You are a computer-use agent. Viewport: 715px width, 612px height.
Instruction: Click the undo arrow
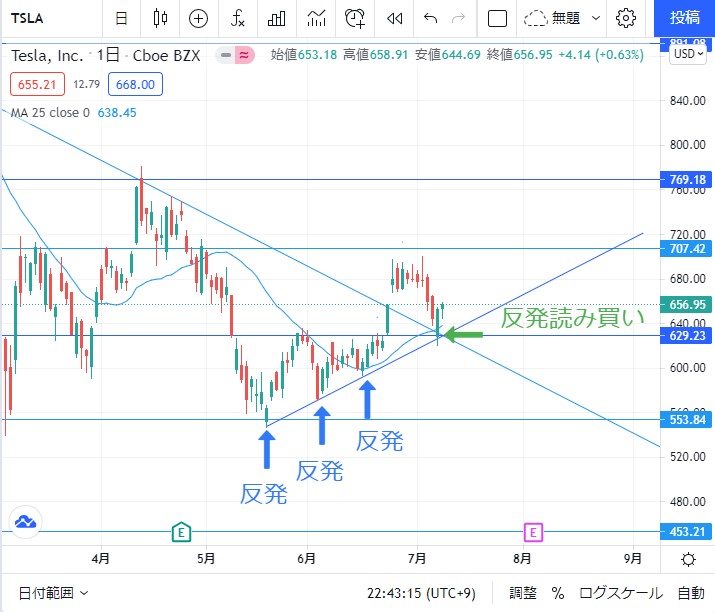[x=431, y=18]
